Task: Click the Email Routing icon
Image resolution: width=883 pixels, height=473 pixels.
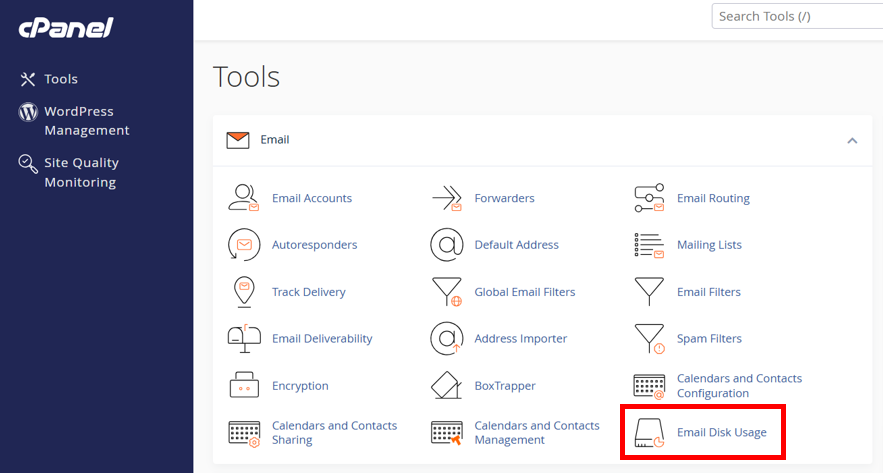Action: tap(649, 198)
